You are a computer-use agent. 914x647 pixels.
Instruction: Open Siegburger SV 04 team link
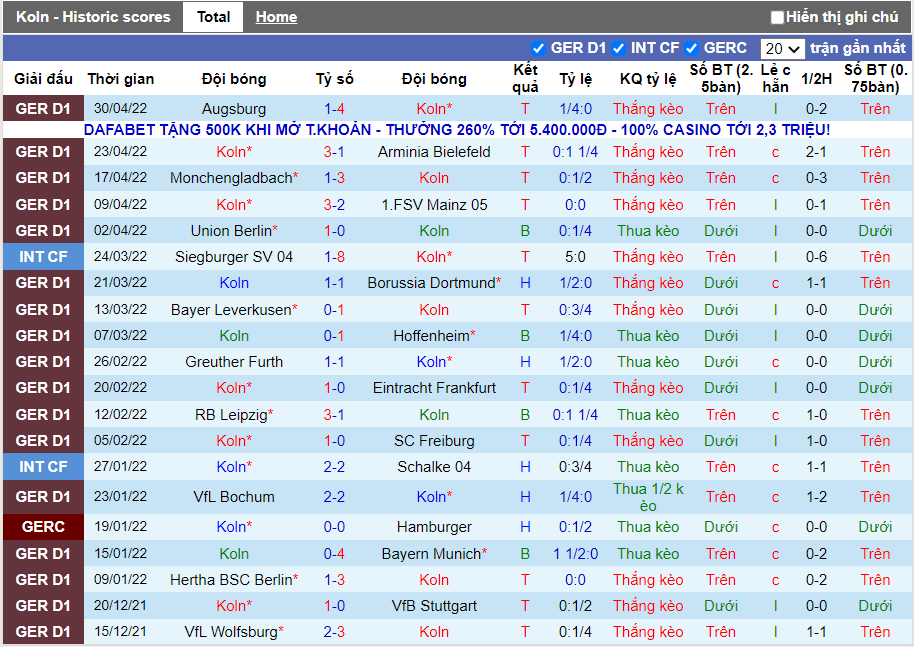point(234,256)
